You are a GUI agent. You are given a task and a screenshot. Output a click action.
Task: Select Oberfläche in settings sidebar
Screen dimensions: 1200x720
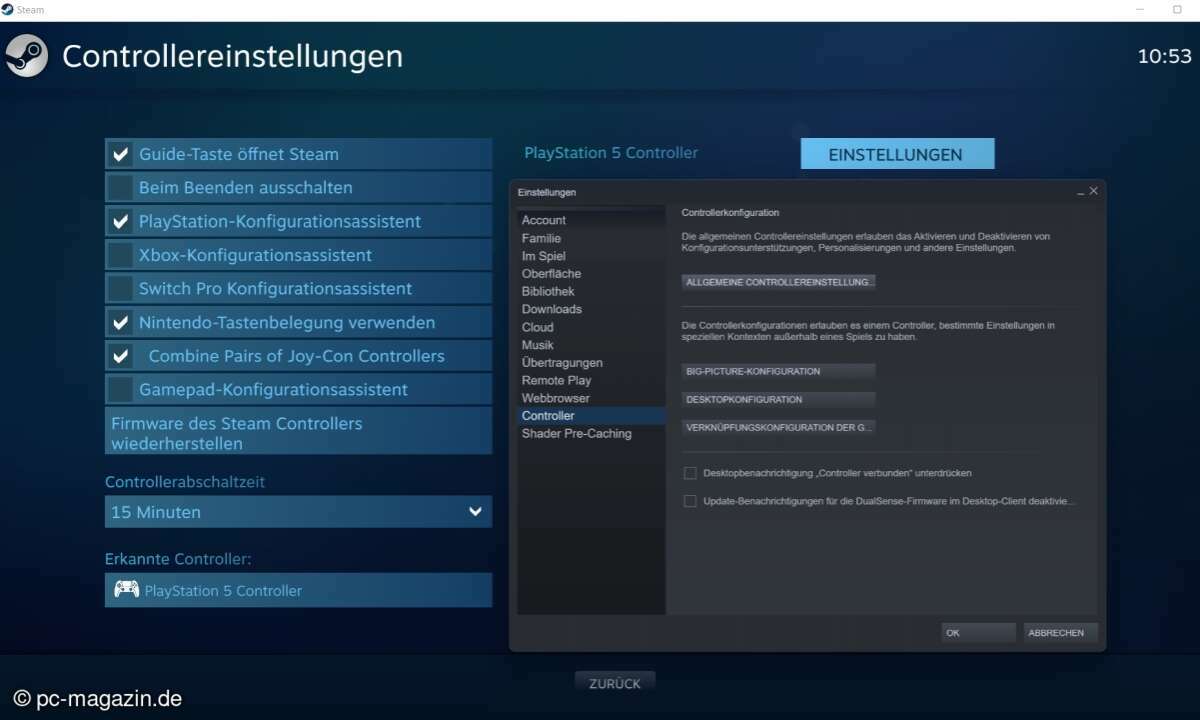click(591, 273)
